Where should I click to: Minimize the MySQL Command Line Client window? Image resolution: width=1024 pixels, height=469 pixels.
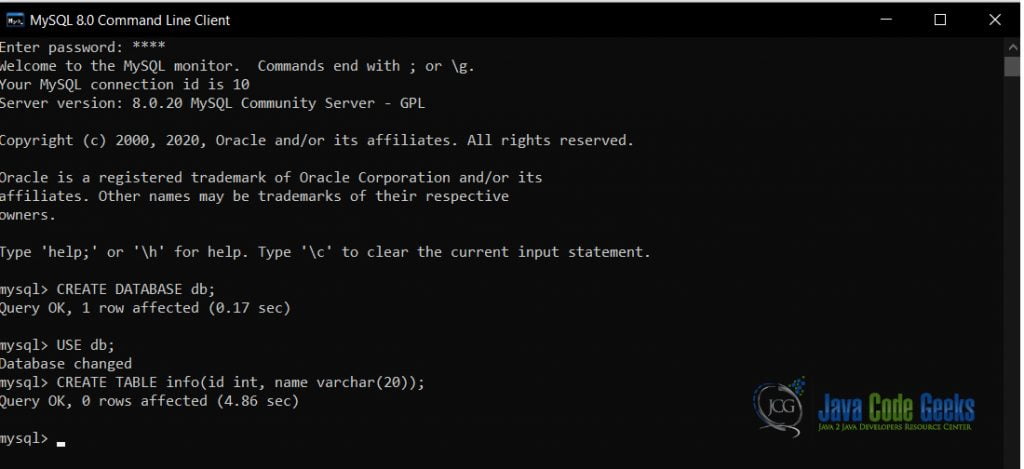pyautogui.click(x=886, y=20)
